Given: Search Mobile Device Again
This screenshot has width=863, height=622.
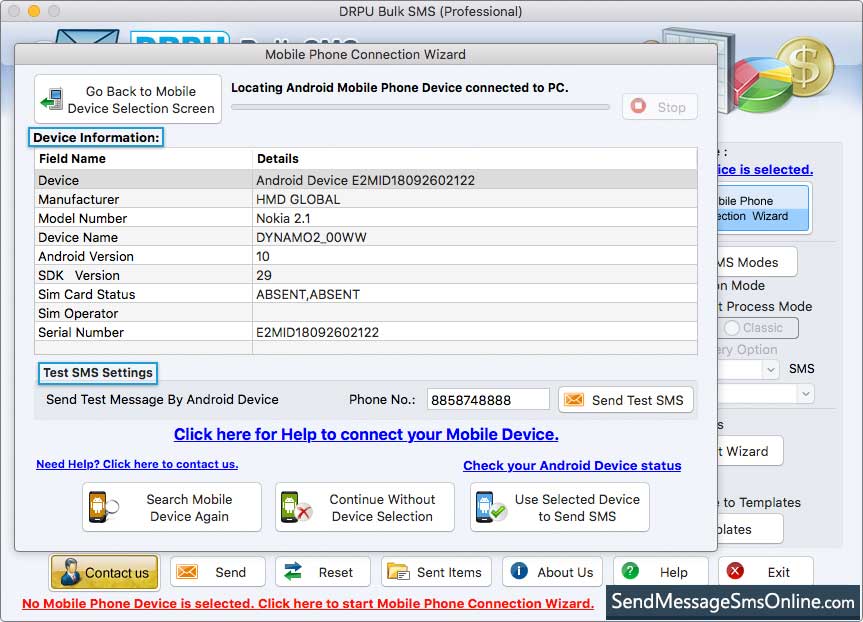Looking at the screenshot, I should pyautogui.click(x=172, y=507).
